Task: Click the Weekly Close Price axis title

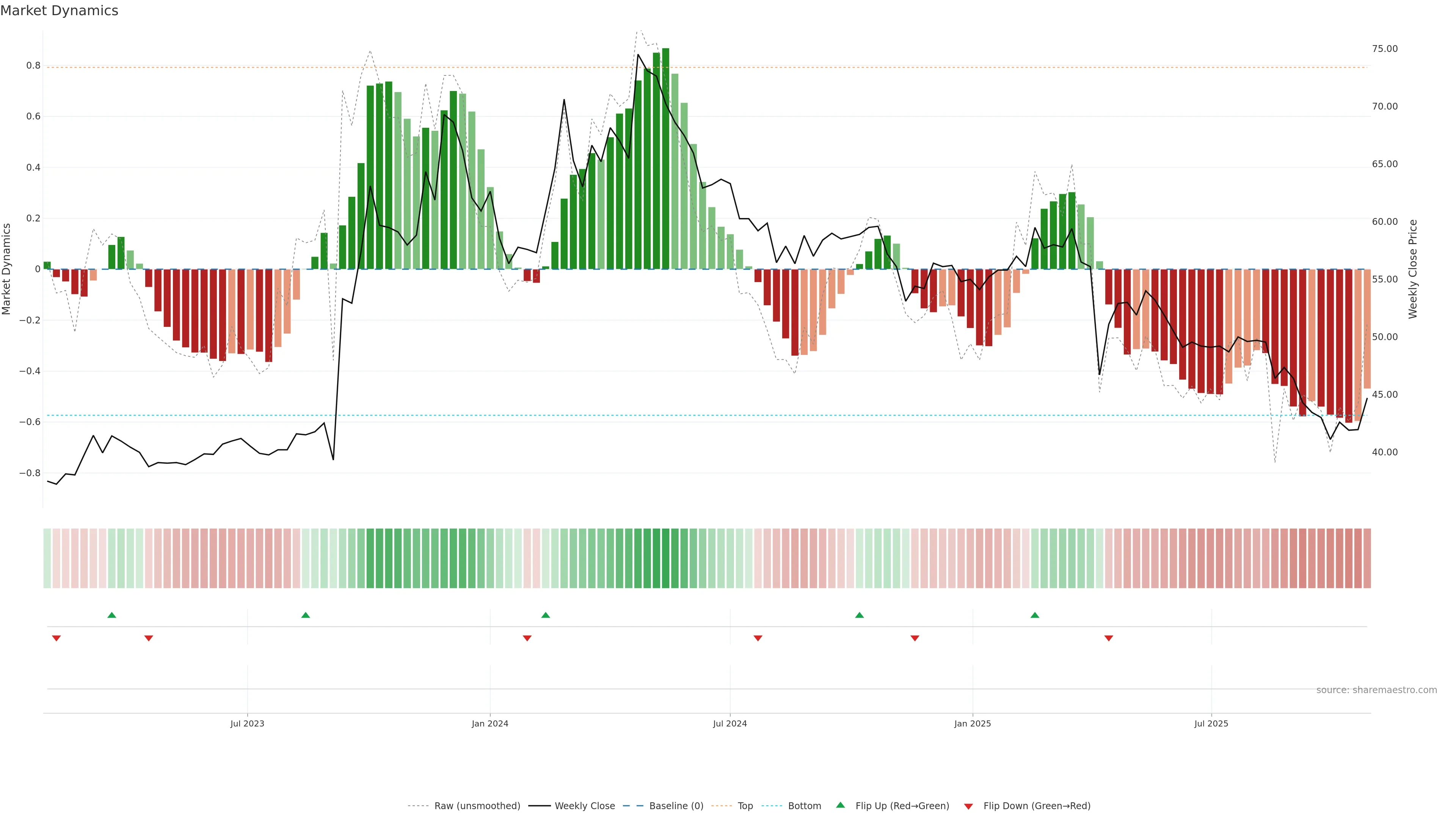Action: point(1413,269)
